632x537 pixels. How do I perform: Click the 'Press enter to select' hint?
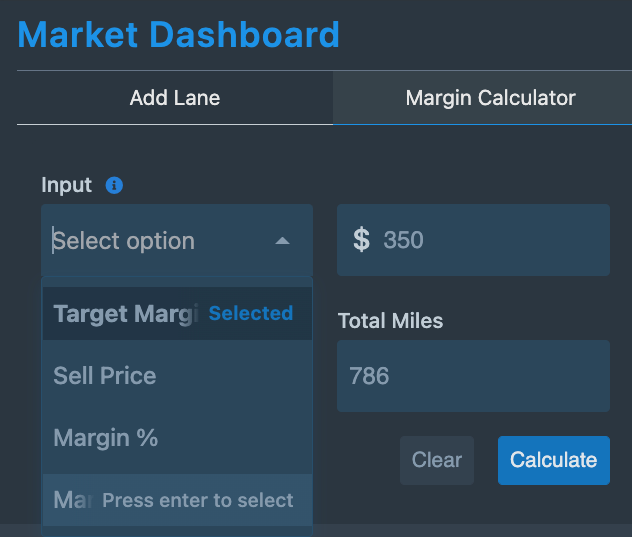(198, 501)
